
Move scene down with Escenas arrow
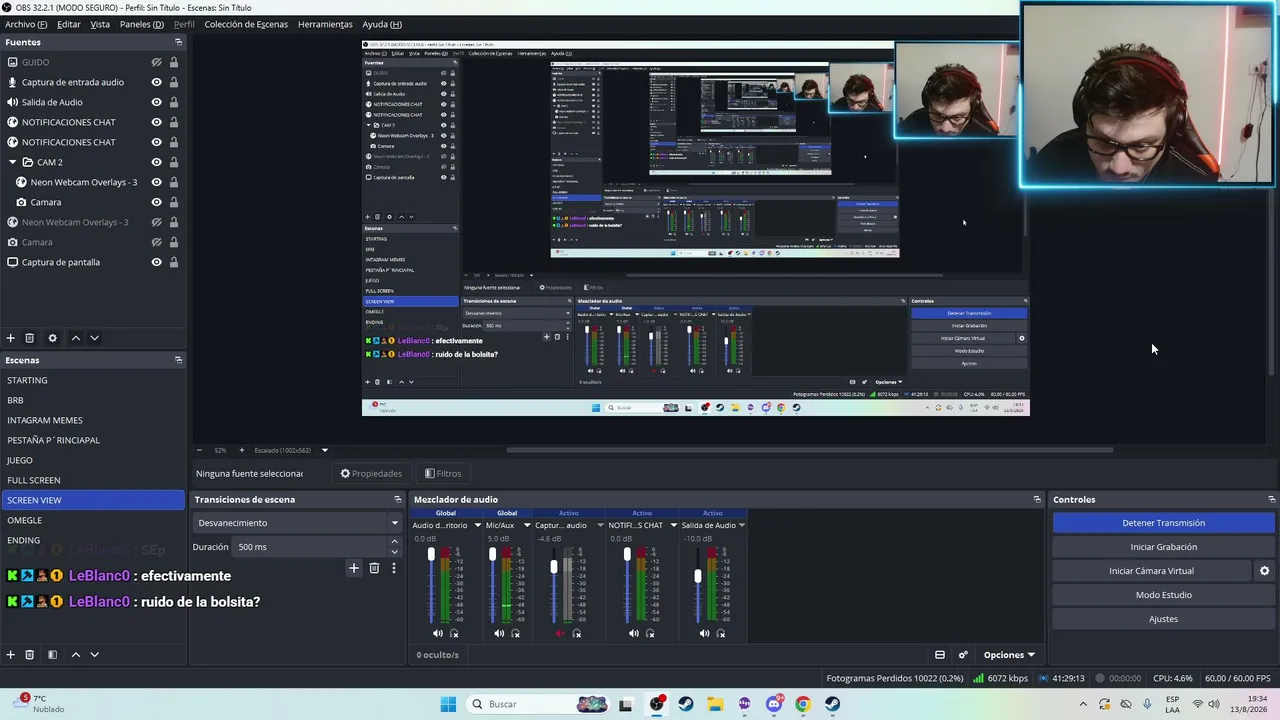coord(94,654)
